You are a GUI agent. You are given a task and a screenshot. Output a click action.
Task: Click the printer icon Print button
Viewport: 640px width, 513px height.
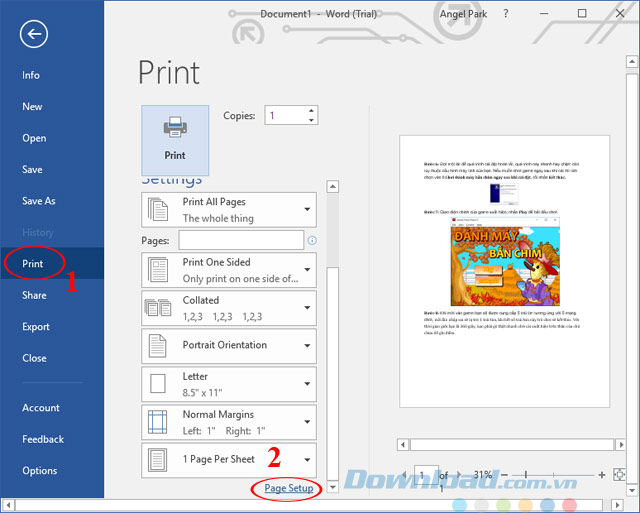click(x=175, y=140)
